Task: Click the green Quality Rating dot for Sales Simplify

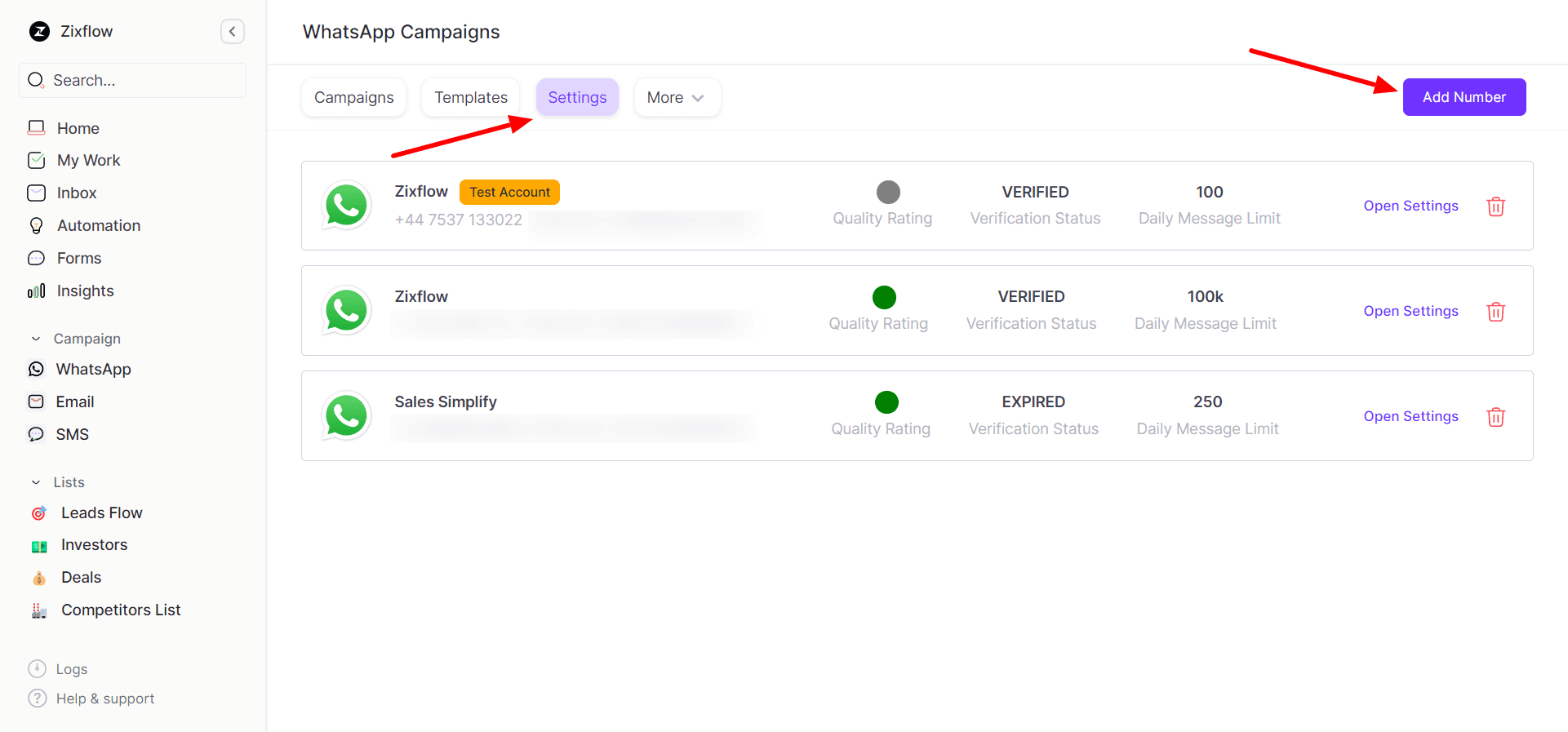Action: click(x=886, y=402)
